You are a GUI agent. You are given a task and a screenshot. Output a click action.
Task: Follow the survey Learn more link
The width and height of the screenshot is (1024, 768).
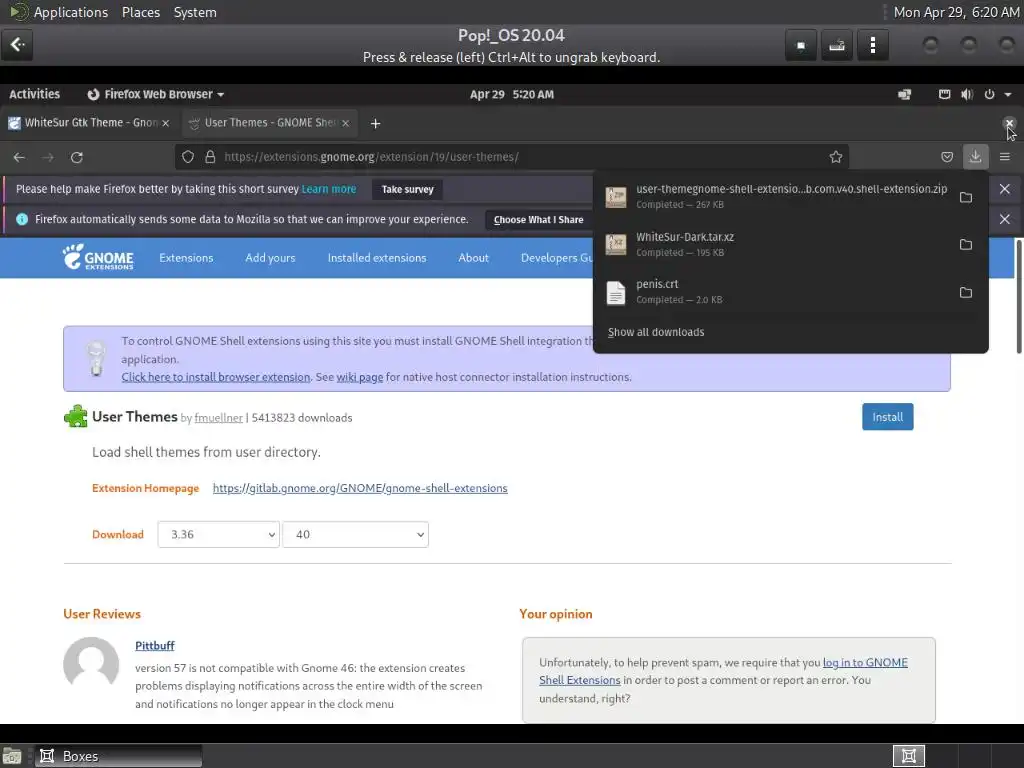(328, 189)
